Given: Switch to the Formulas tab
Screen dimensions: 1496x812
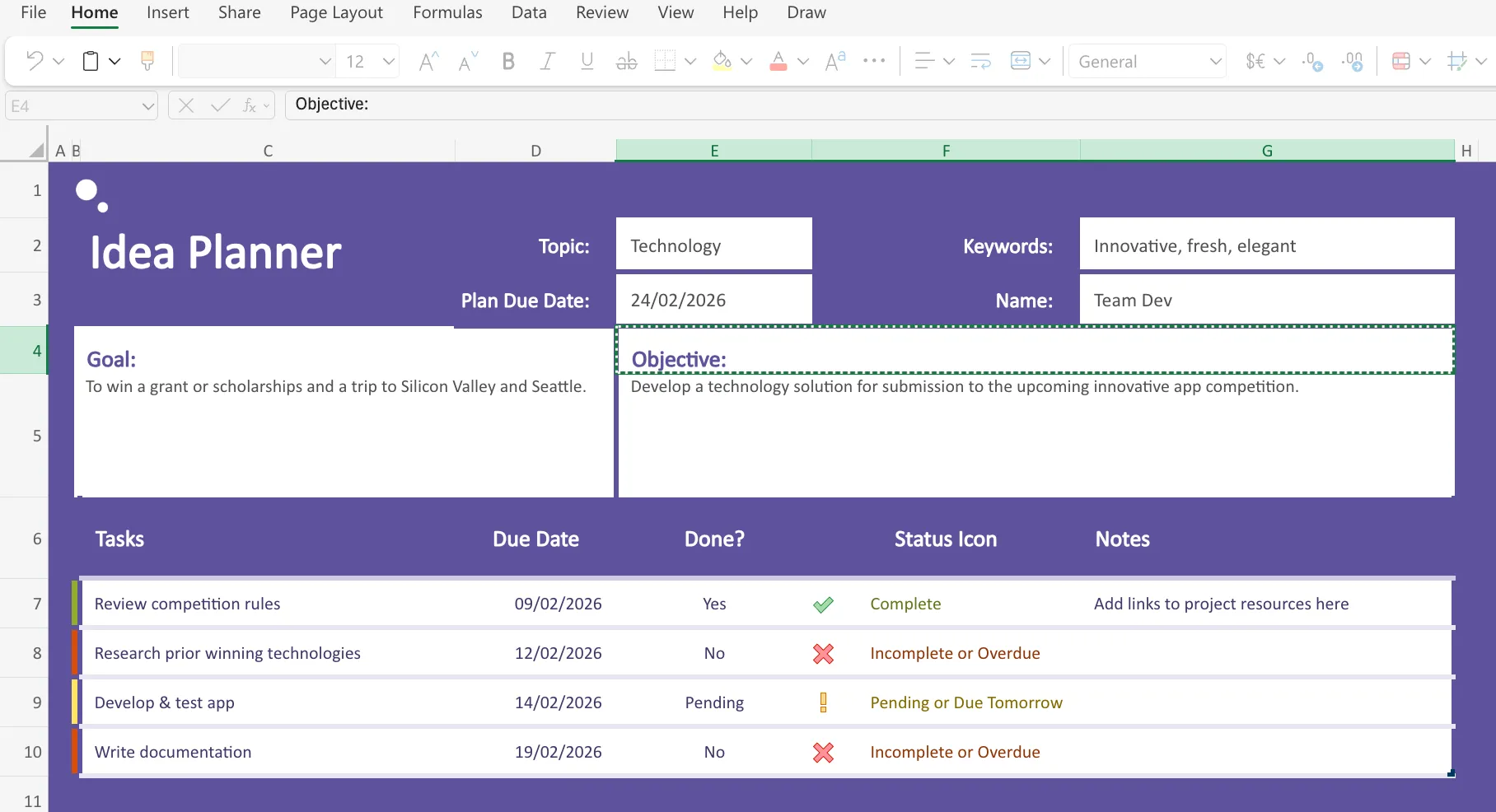Looking at the screenshot, I should [447, 12].
